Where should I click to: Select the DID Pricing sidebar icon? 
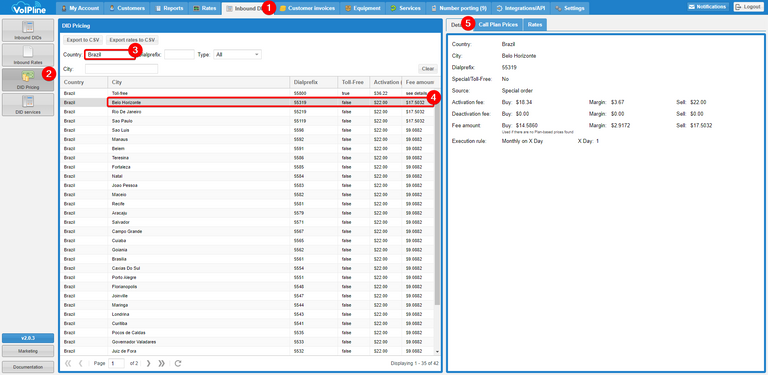28,80
